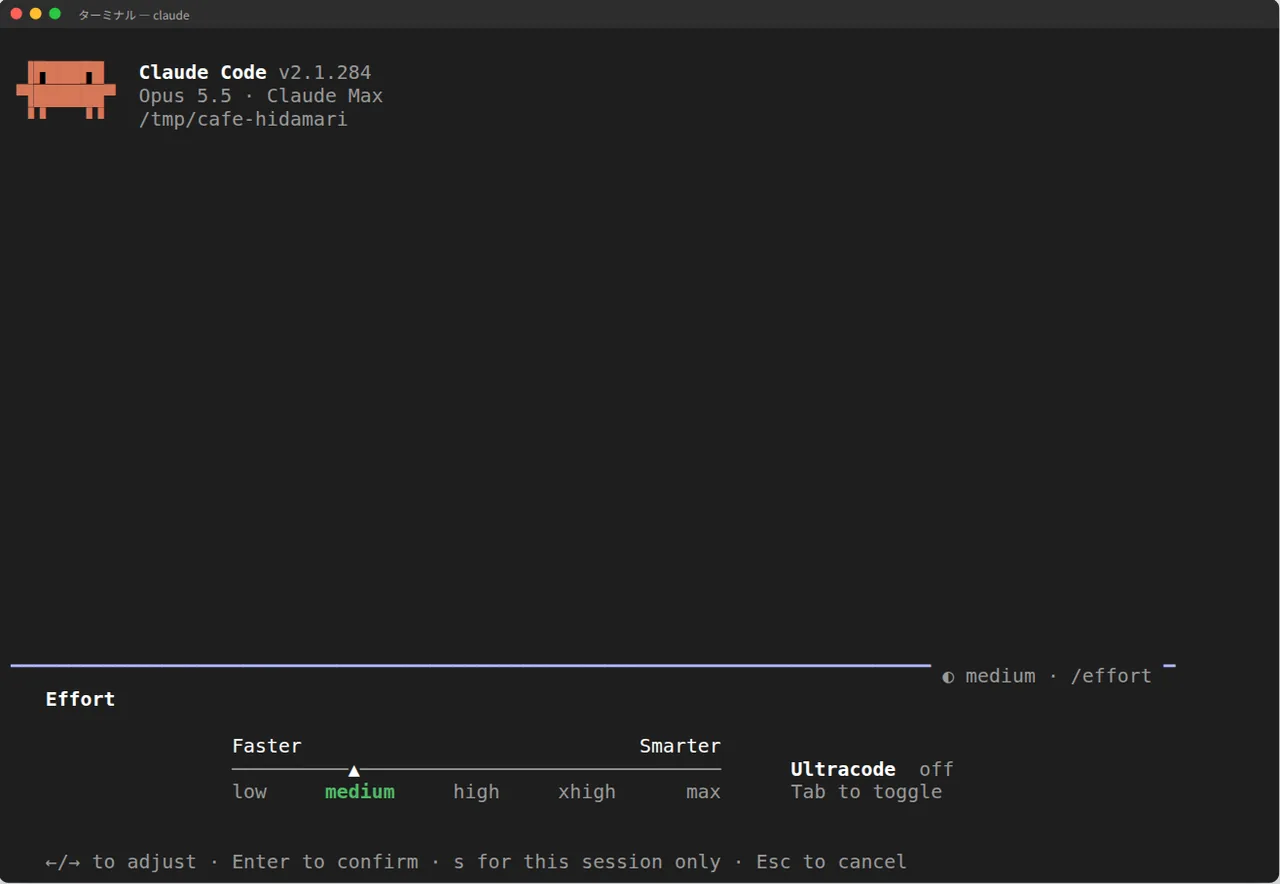
Task: Click the 'Opus 5.5 · Claude Max' line
Action: point(261,96)
